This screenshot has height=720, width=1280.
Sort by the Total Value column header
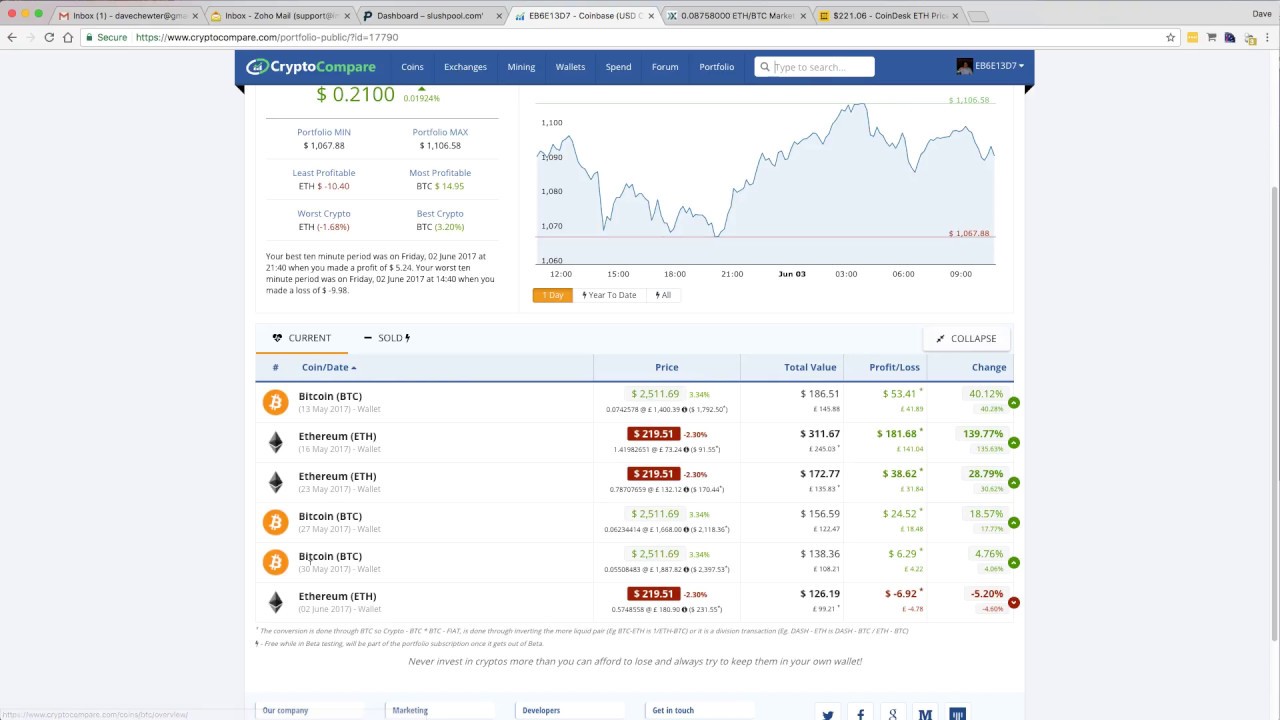coord(810,367)
